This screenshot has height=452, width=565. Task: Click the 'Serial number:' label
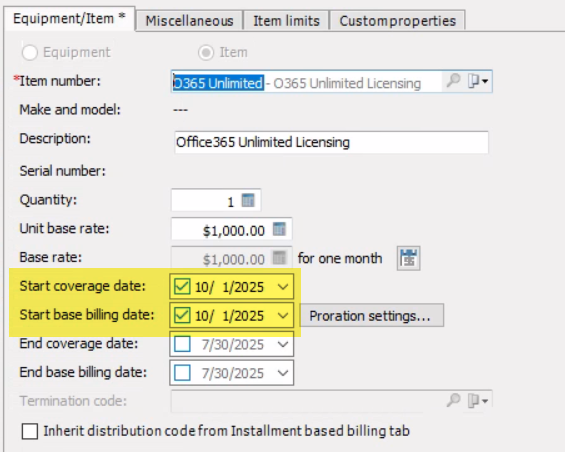click(63, 170)
